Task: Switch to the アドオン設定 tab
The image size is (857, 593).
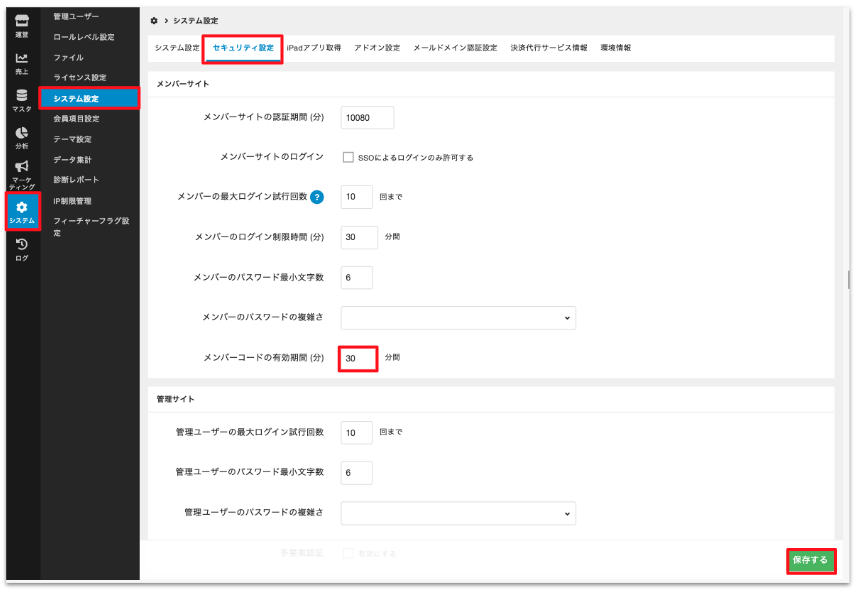Action: click(376, 48)
